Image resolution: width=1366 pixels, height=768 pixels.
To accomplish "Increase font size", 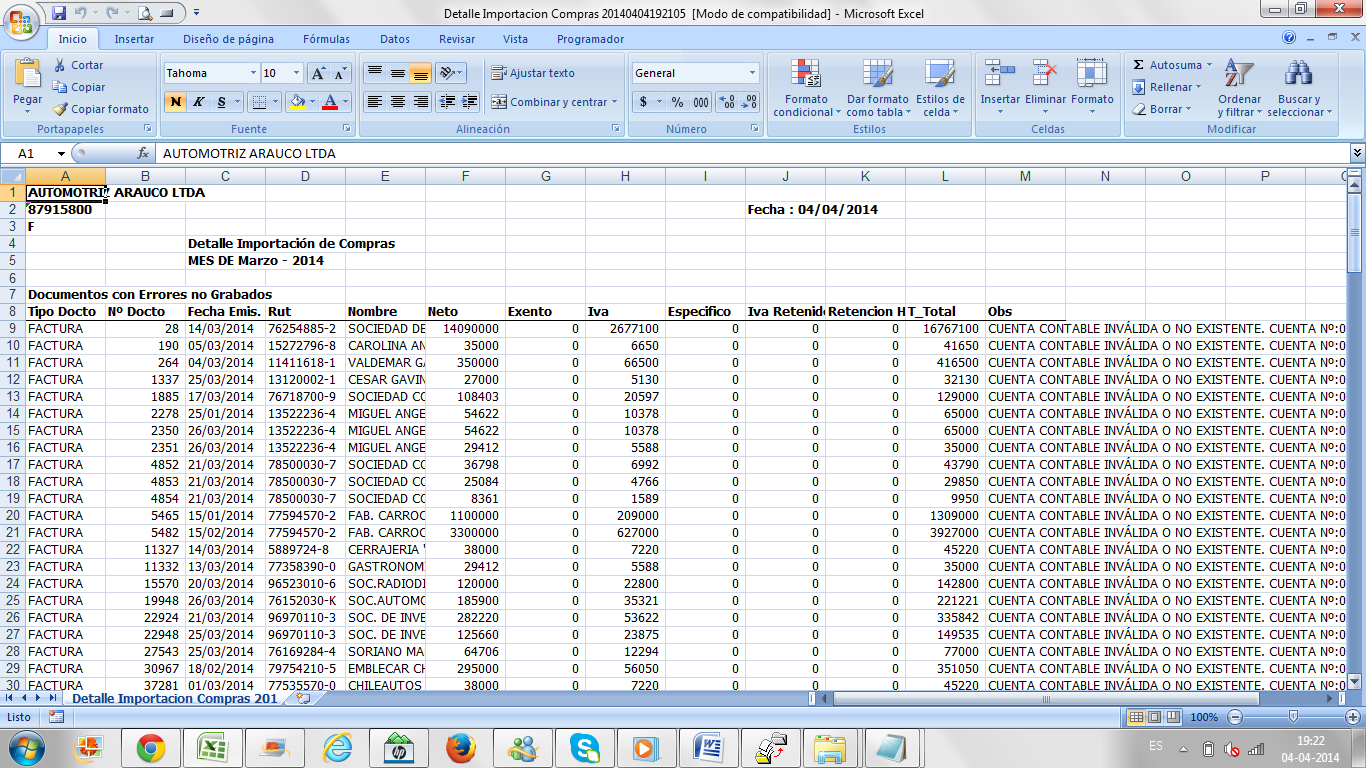I will tap(318, 73).
